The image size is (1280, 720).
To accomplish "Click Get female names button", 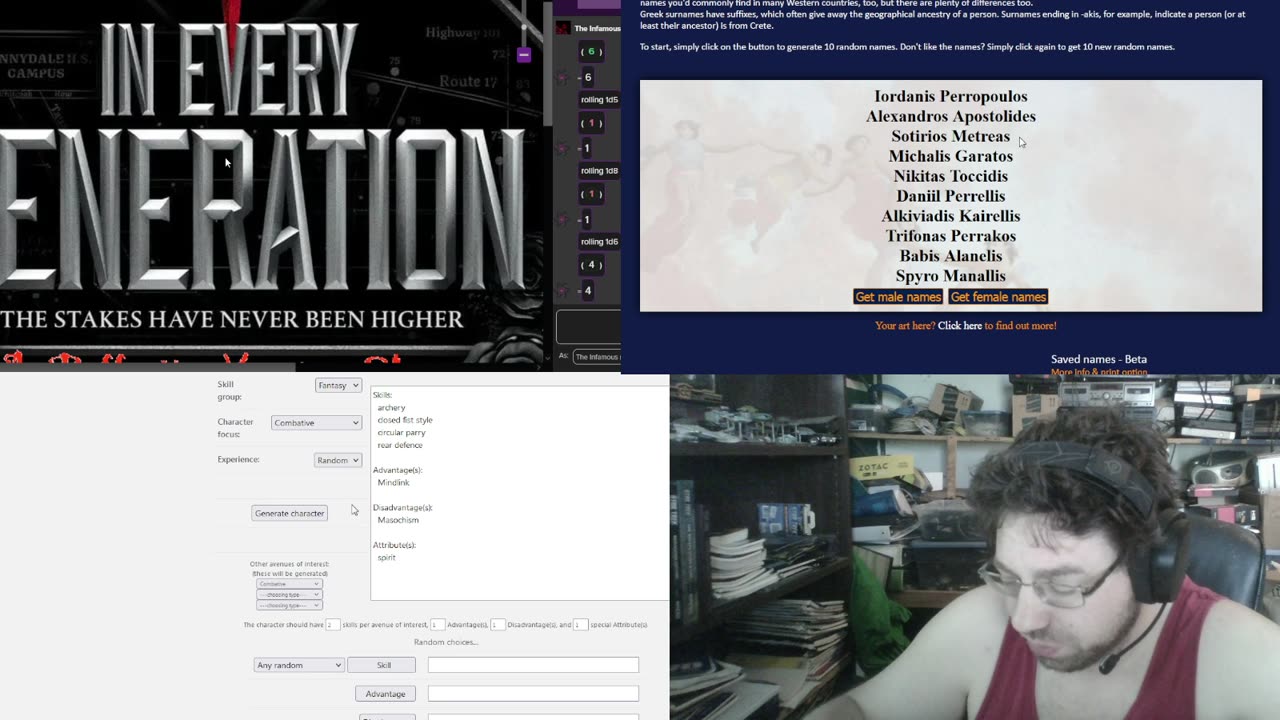I will (998, 297).
